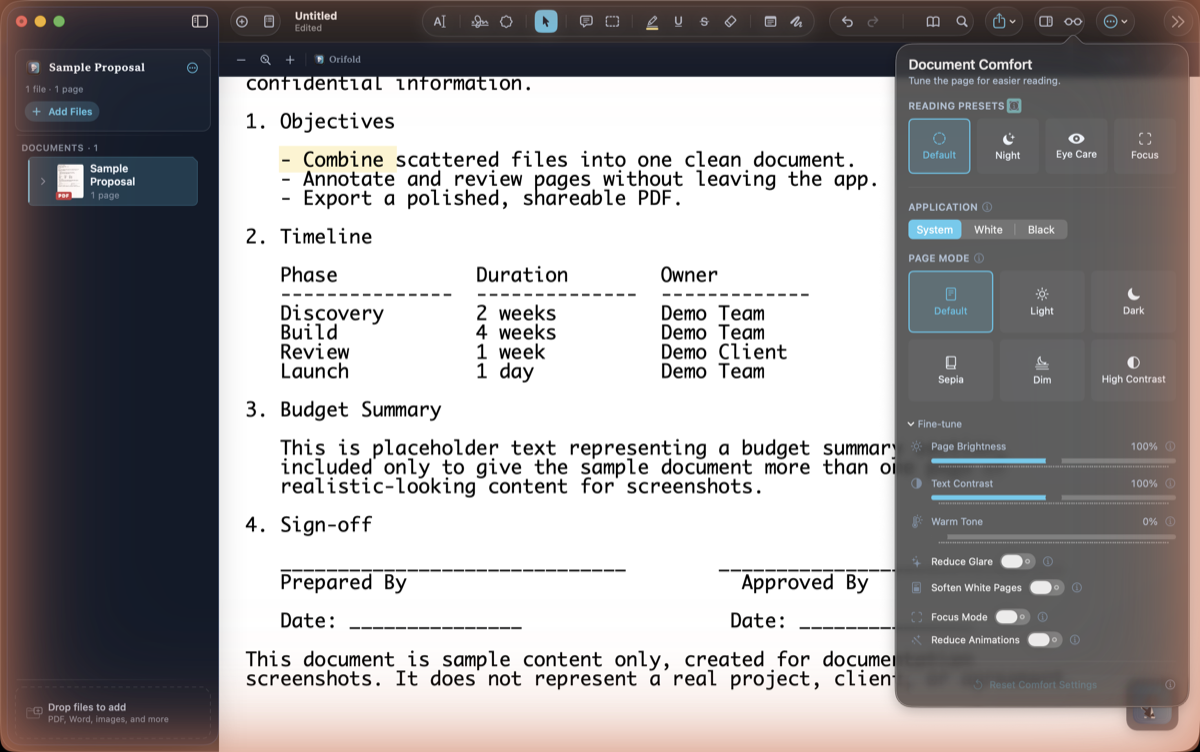1200x752 pixels.
Task: Choose the High Contrast page mode
Action: pos(1133,370)
